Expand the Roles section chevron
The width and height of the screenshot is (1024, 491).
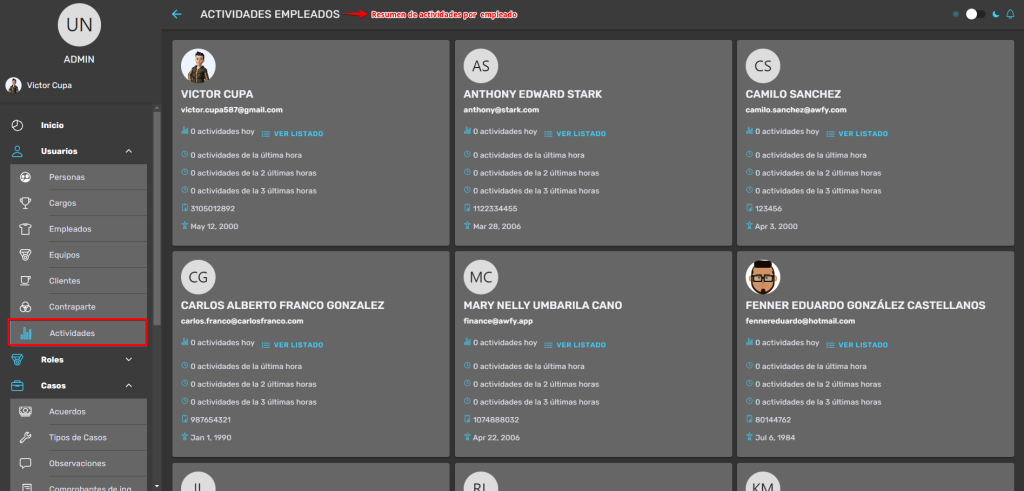point(129,359)
